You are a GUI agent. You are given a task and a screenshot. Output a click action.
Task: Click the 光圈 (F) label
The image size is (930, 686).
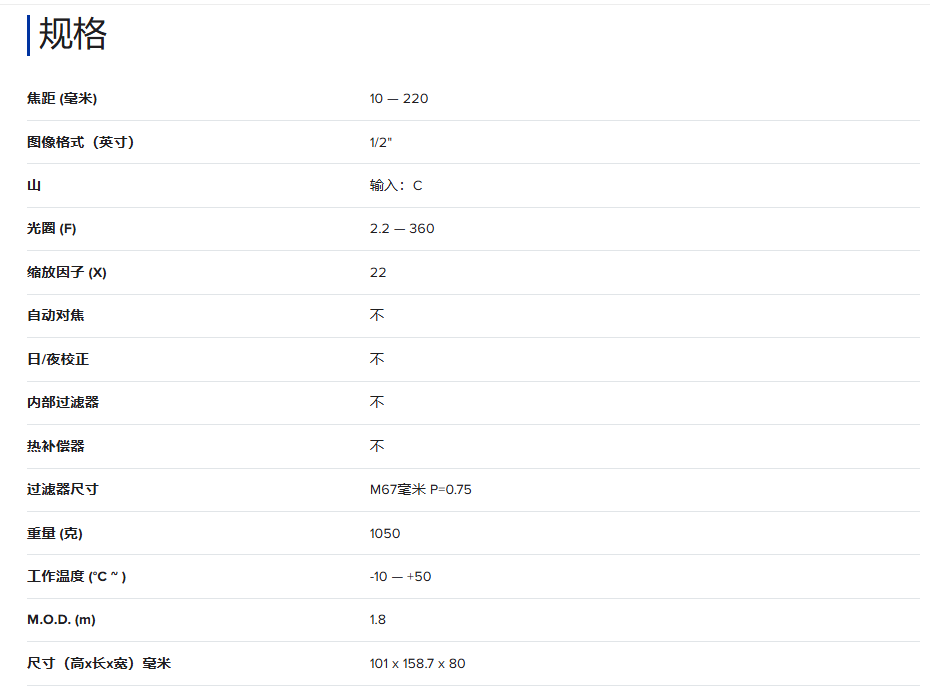pyautogui.click(x=52, y=229)
